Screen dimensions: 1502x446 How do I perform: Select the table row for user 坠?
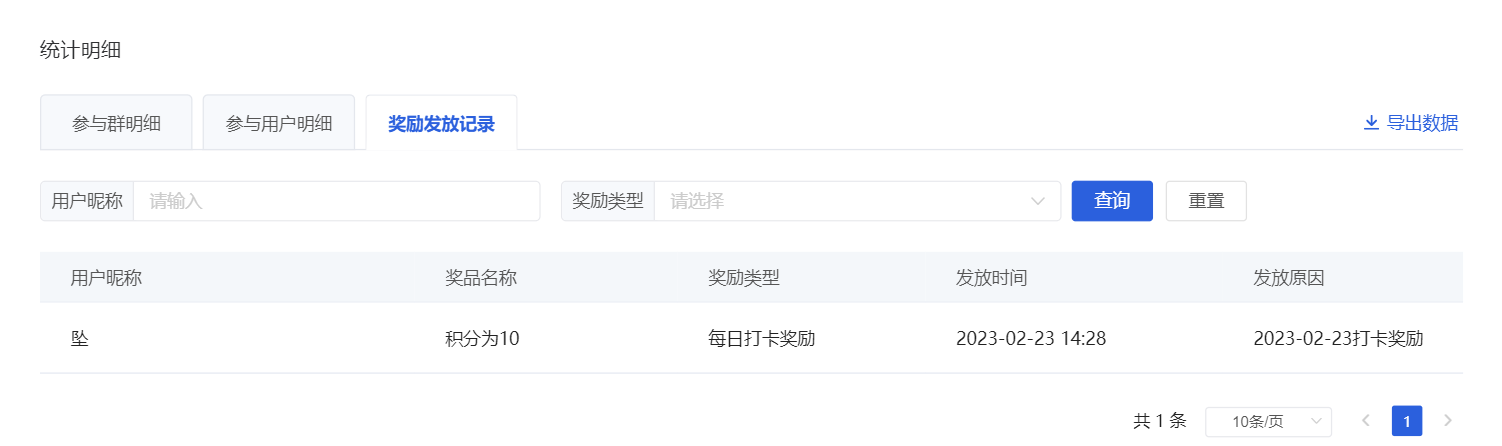coord(751,338)
